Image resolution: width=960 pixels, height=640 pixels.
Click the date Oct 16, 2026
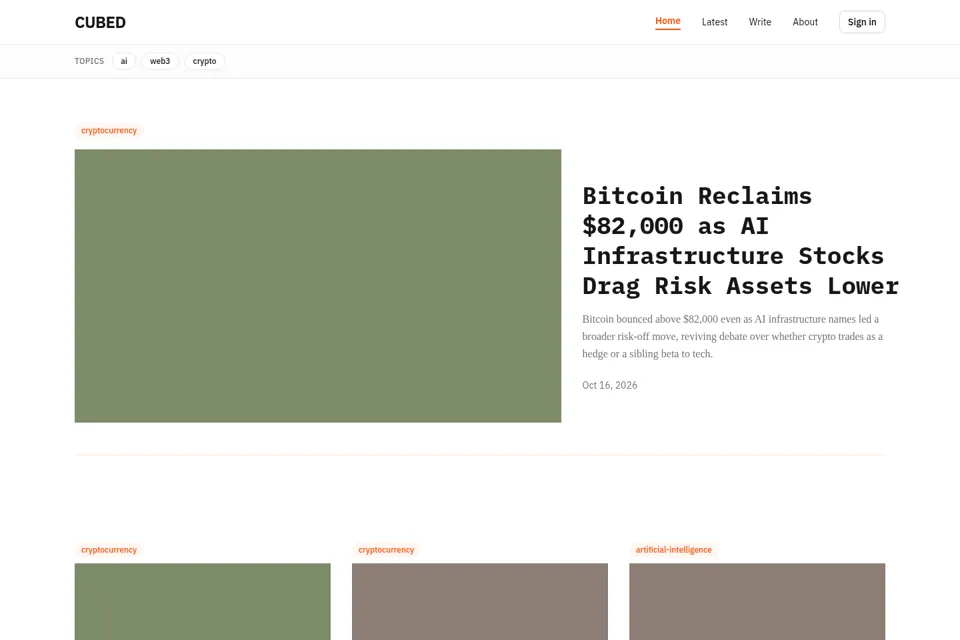tap(609, 385)
